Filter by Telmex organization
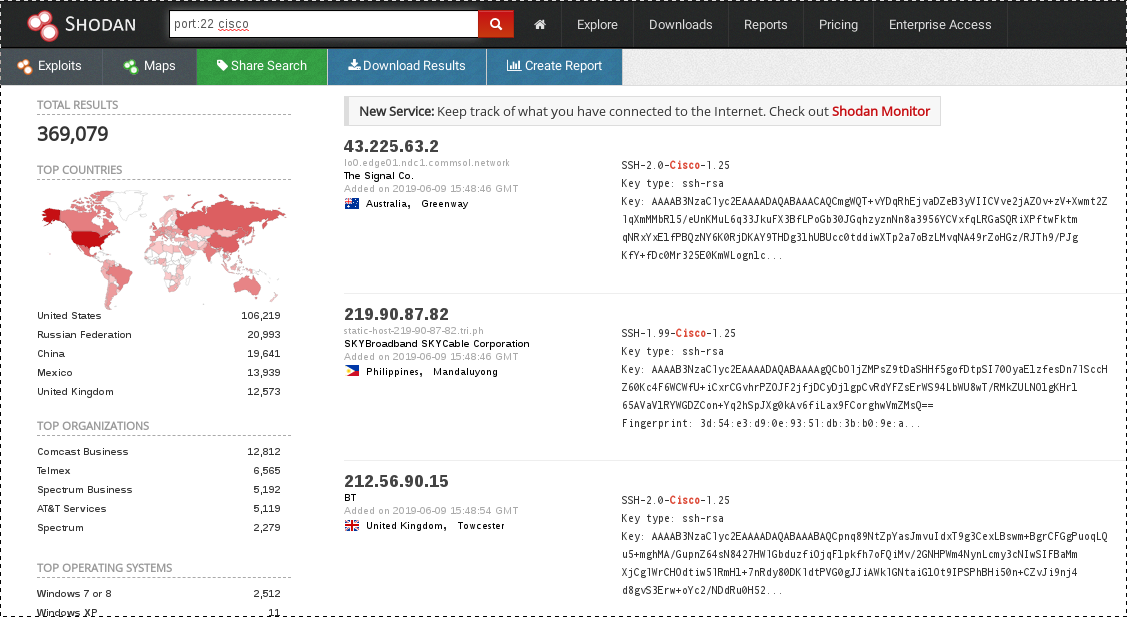 pyautogui.click(x=54, y=470)
